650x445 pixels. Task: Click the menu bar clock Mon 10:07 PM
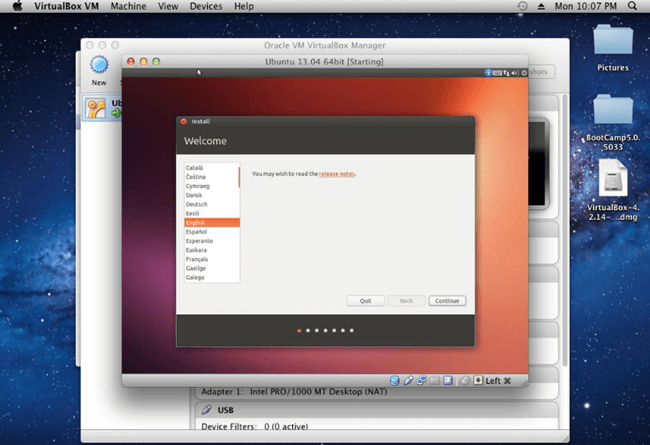coord(586,6)
